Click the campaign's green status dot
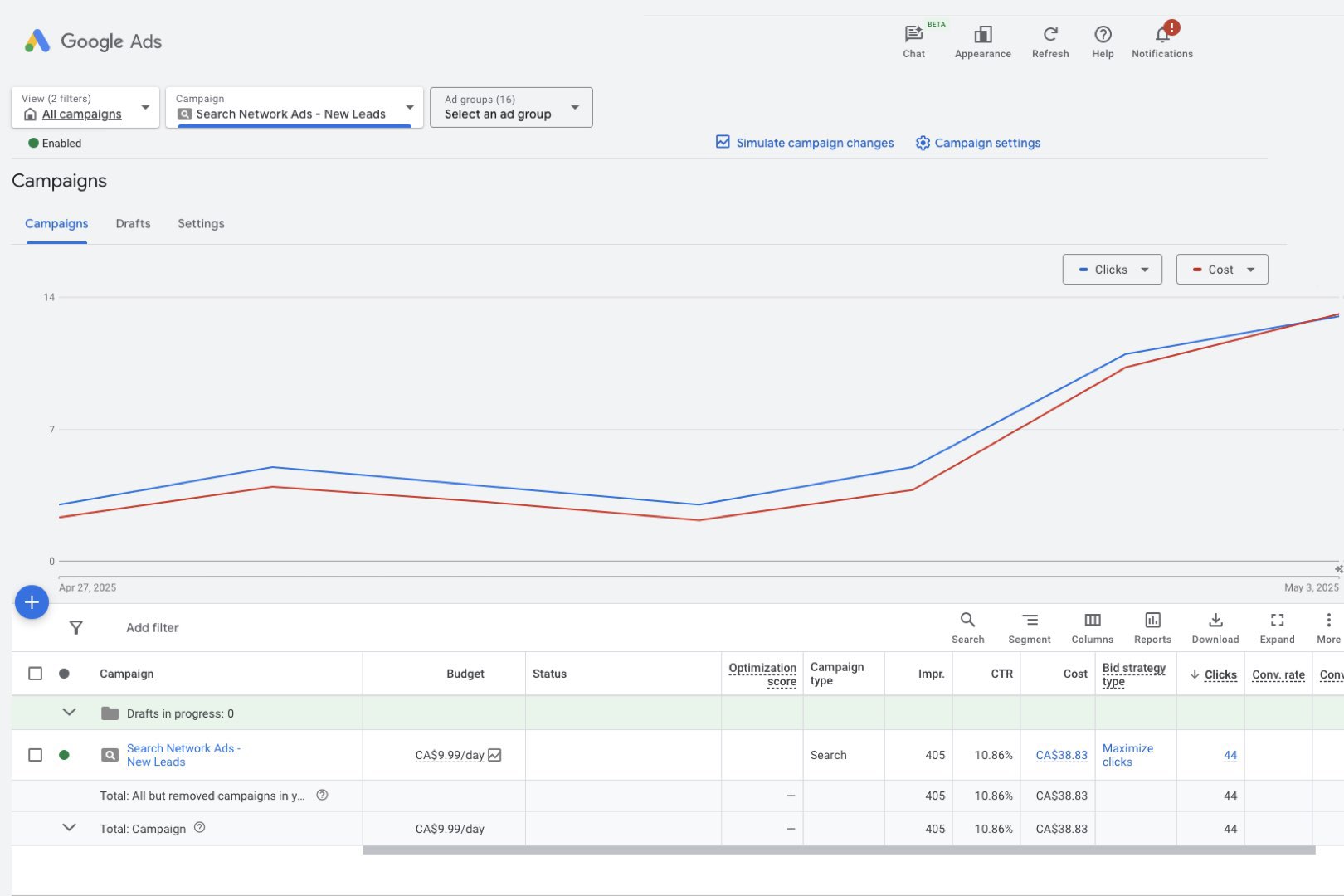 click(x=64, y=755)
